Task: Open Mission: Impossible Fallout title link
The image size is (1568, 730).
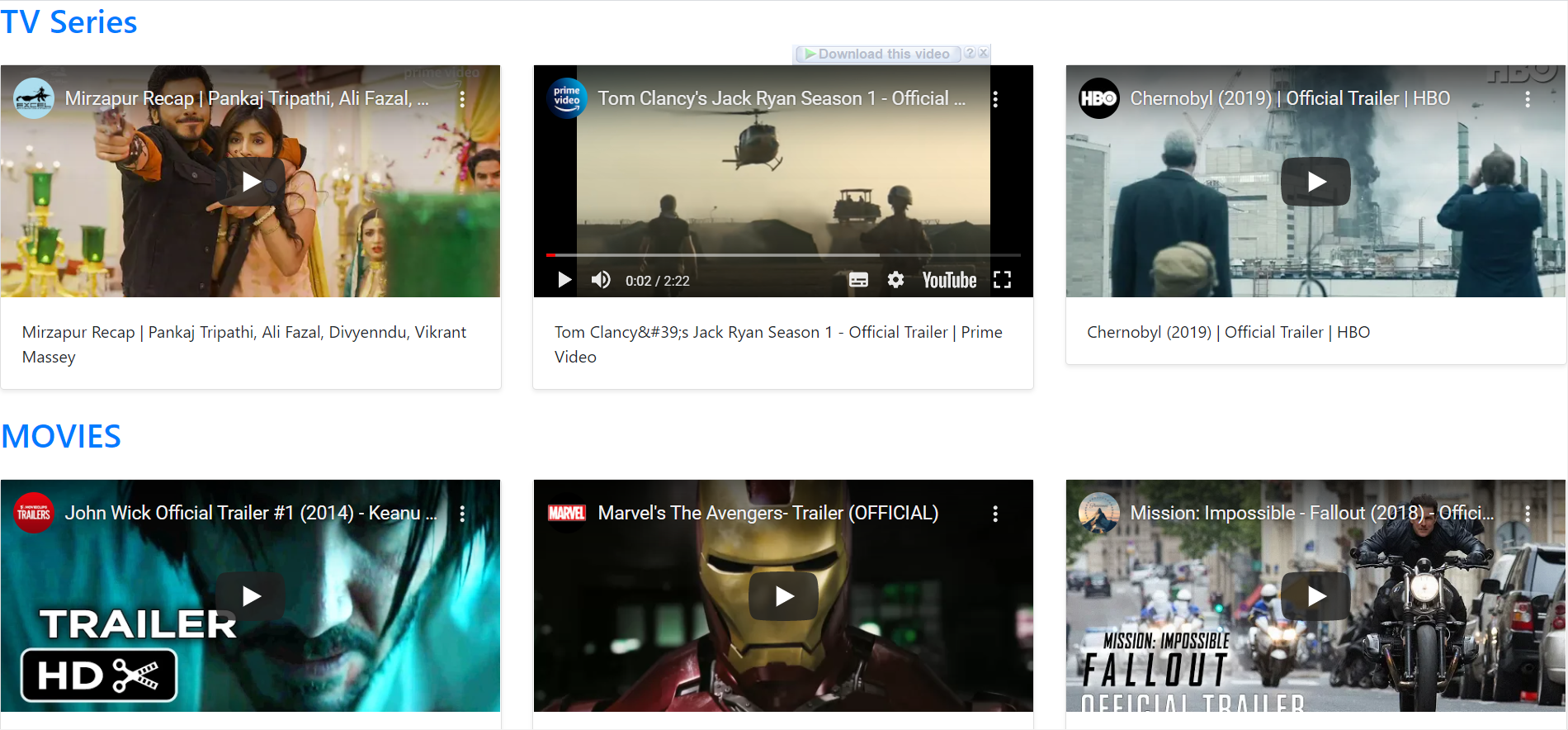Action: coord(1312,513)
